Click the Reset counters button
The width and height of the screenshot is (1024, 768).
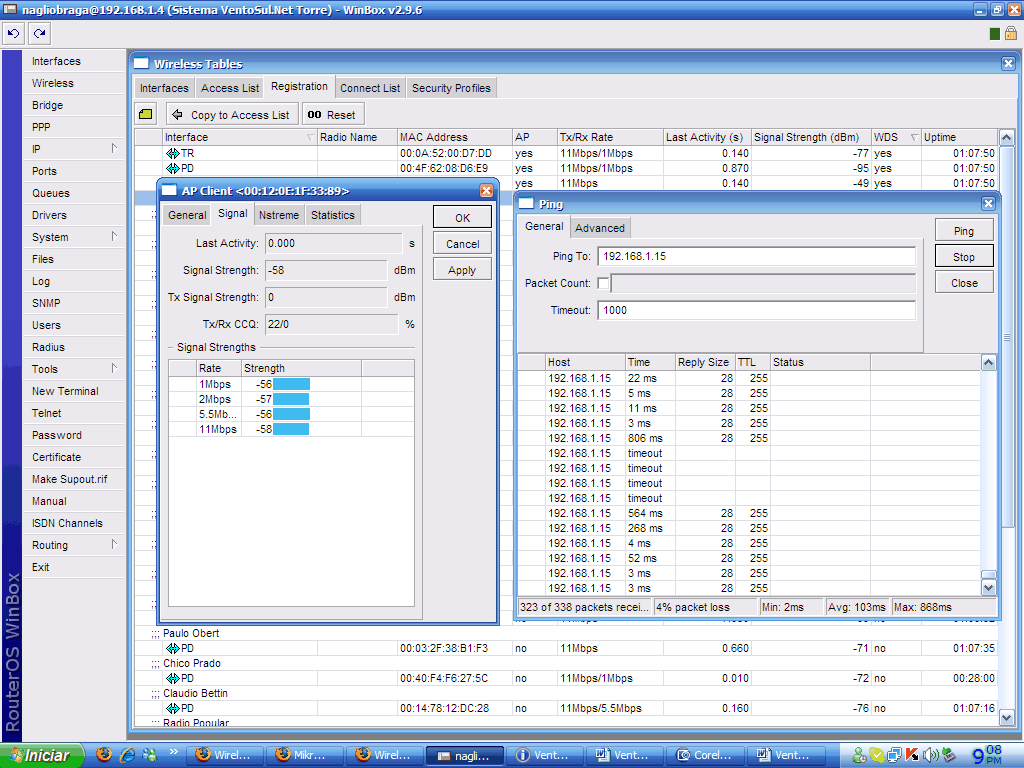click(331, 115)
